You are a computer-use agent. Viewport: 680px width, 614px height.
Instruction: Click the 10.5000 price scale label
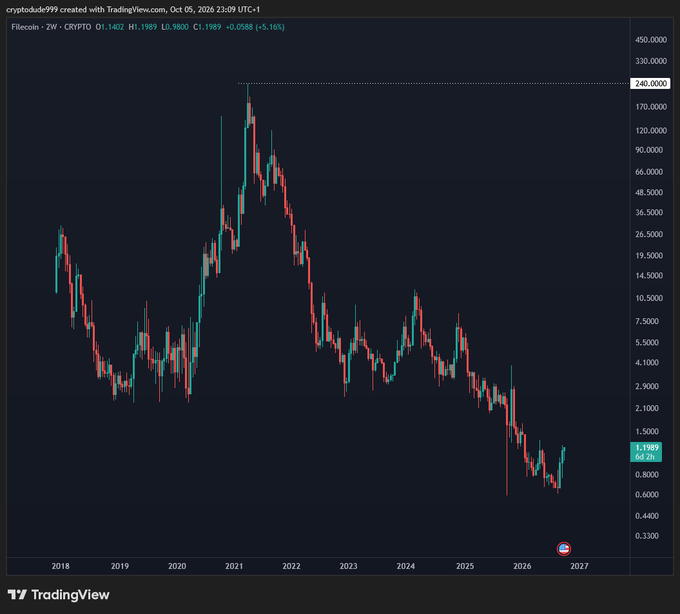pos(649,298)
